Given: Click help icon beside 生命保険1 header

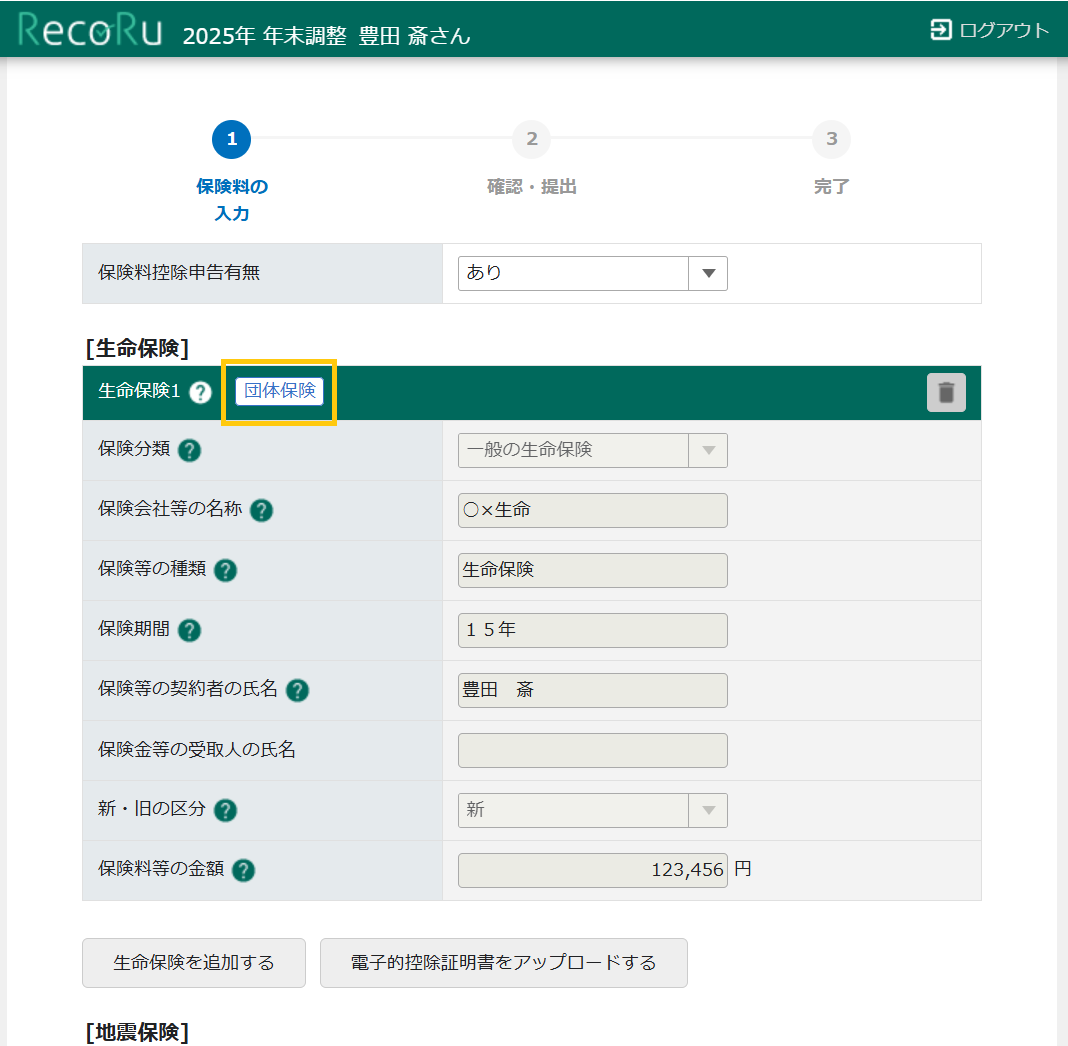Looking at the screenshot, I should [200, 392].
